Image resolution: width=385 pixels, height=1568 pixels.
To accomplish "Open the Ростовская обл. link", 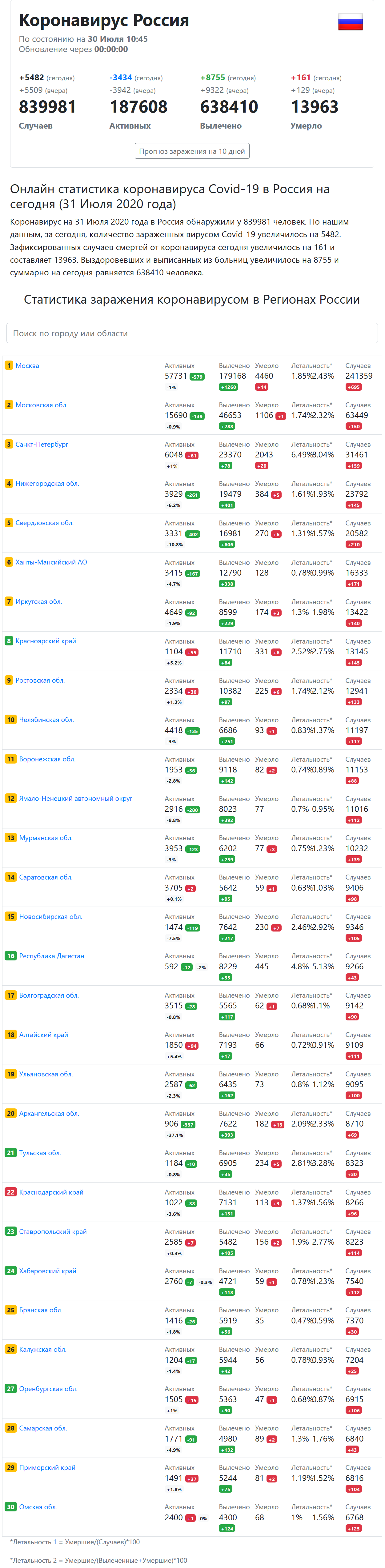I will click(x=40, y=680).
